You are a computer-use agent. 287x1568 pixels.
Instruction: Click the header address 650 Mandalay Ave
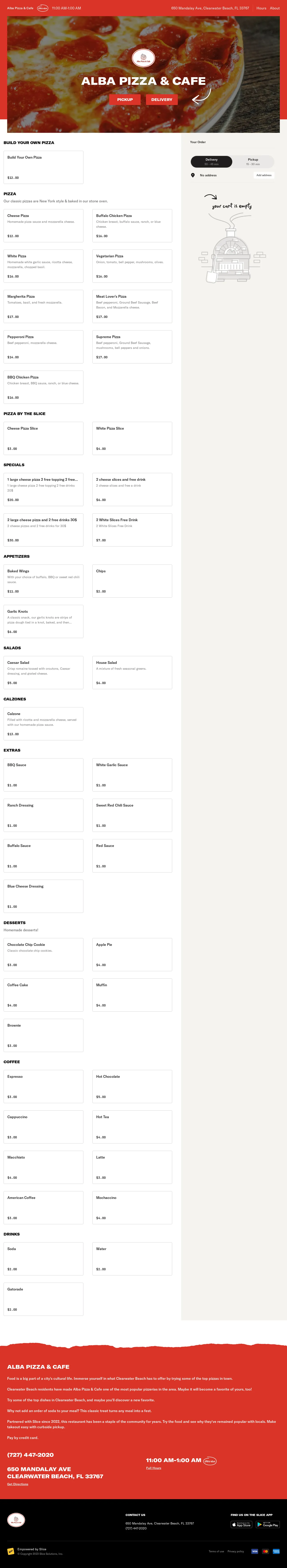tap(210, 9)
